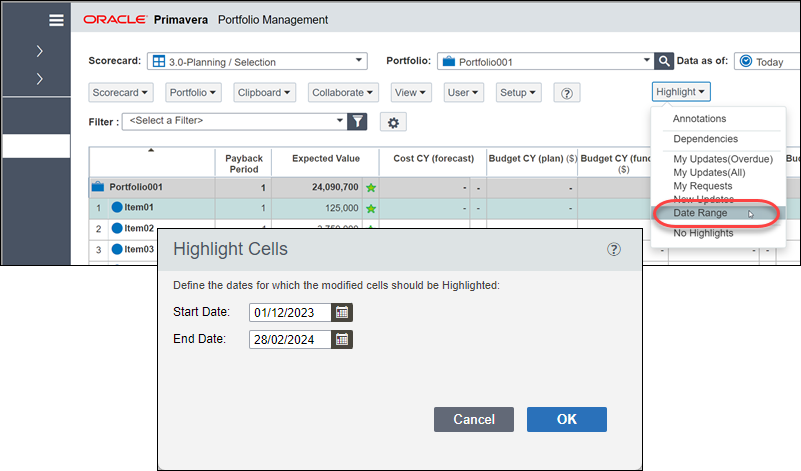This screenshot has height=471, width=801.
Task: Open the End Date calendar picker
Action: click(x=342, y=339)
